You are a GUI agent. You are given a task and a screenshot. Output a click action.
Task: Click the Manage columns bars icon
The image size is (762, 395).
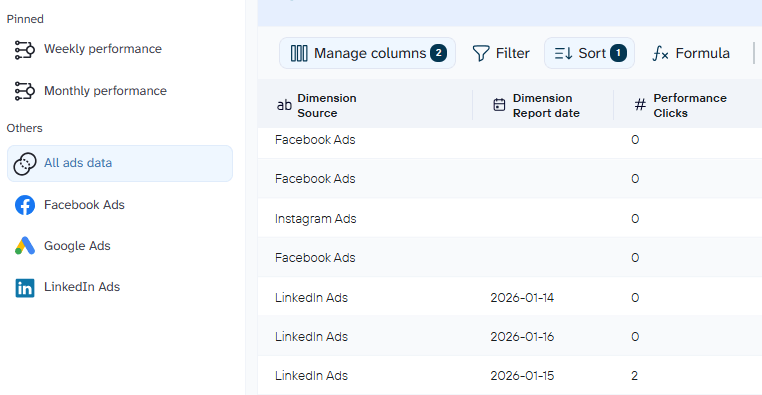pos(299,53)
